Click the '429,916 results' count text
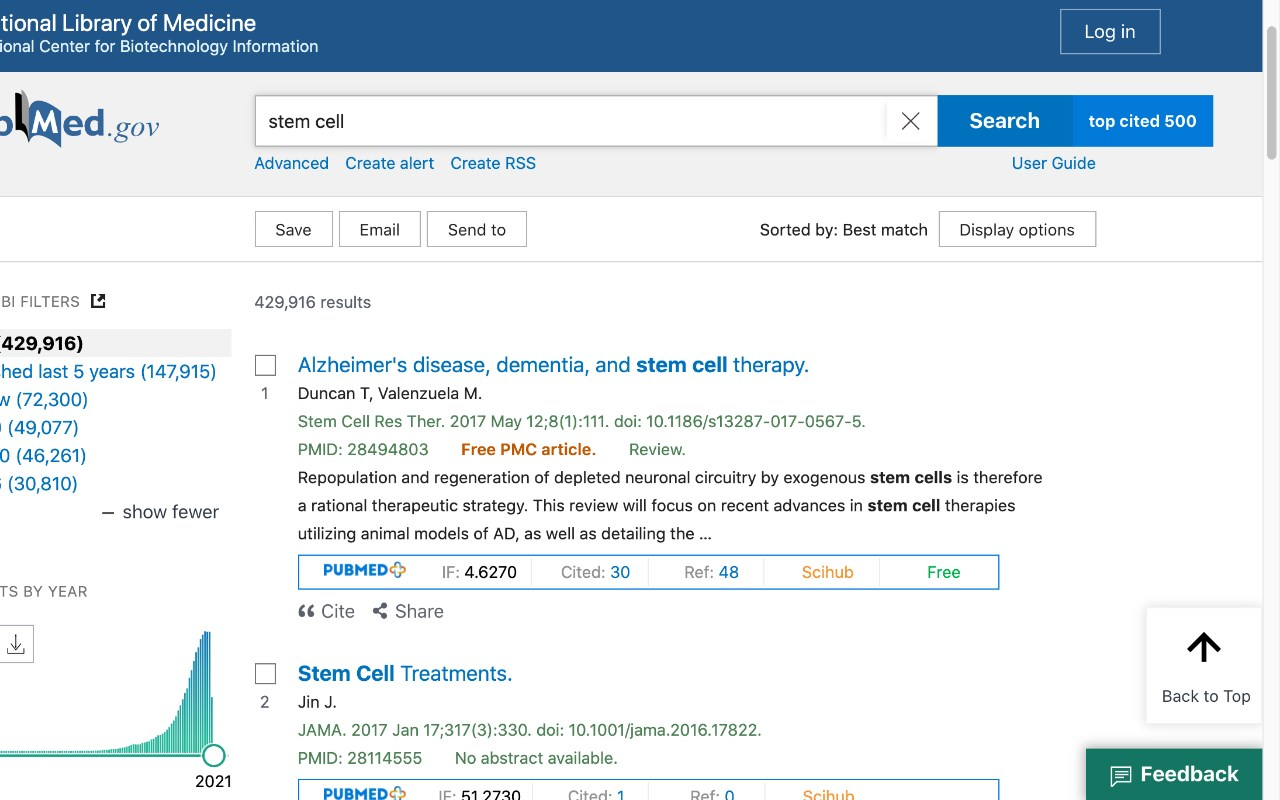The height and width of the screenshot is (800, 1280). click(313, 302)
